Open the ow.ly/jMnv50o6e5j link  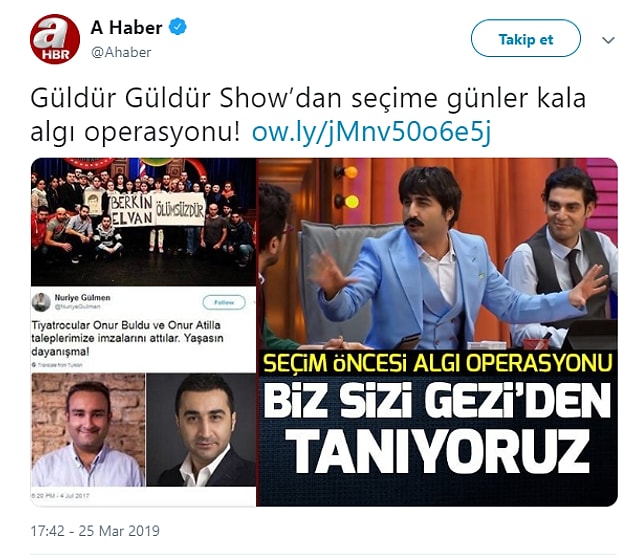point(371,132)
